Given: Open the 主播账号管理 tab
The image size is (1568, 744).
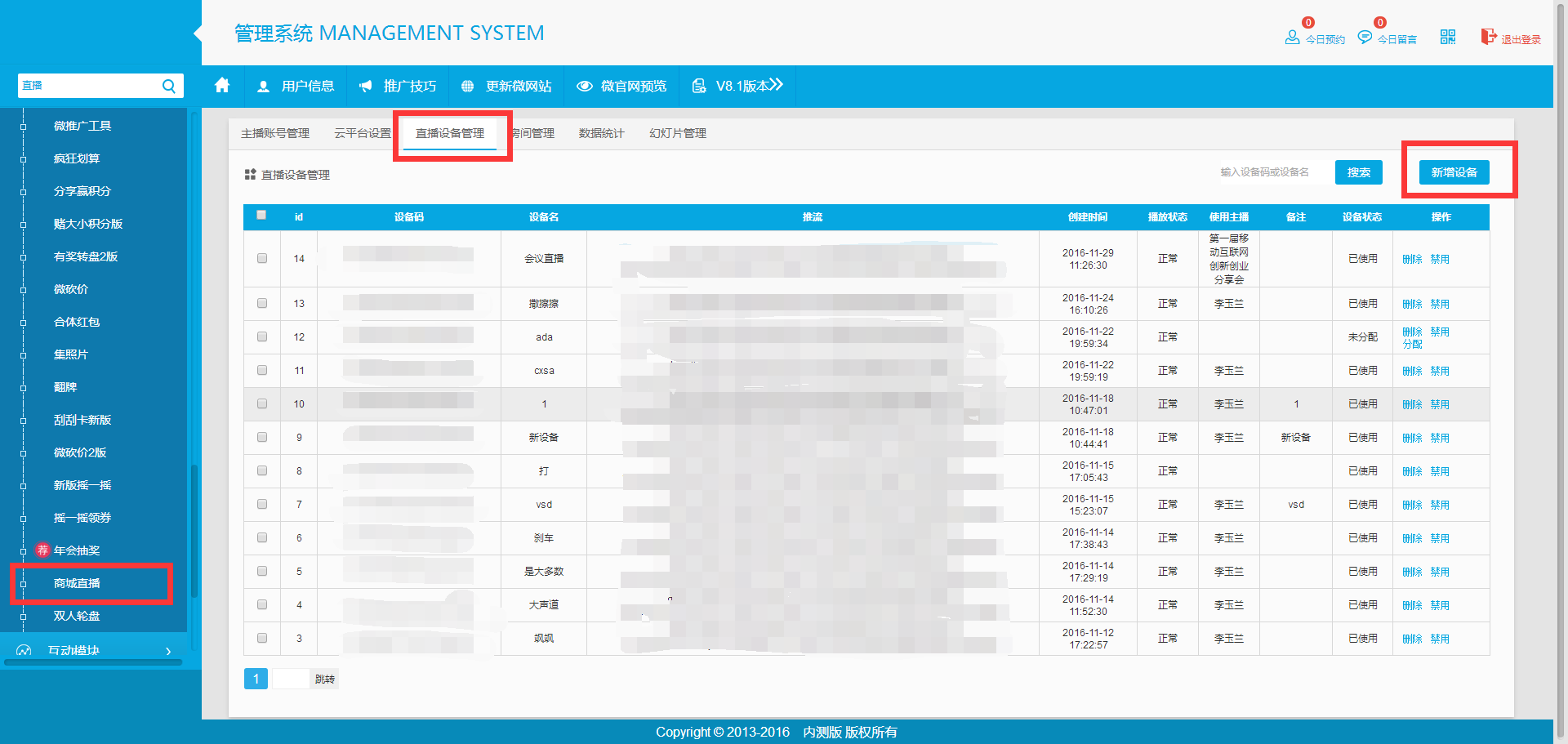Looking at the screenshot, I should coord(274,133).
